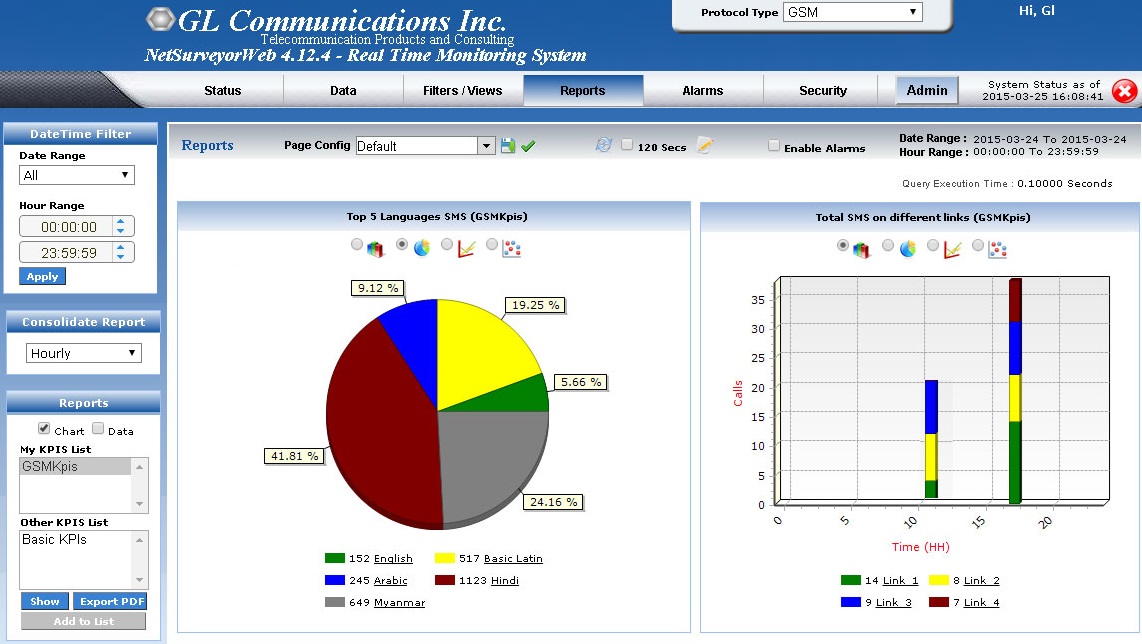Switch to the Alarms tab

click(702, 91)
